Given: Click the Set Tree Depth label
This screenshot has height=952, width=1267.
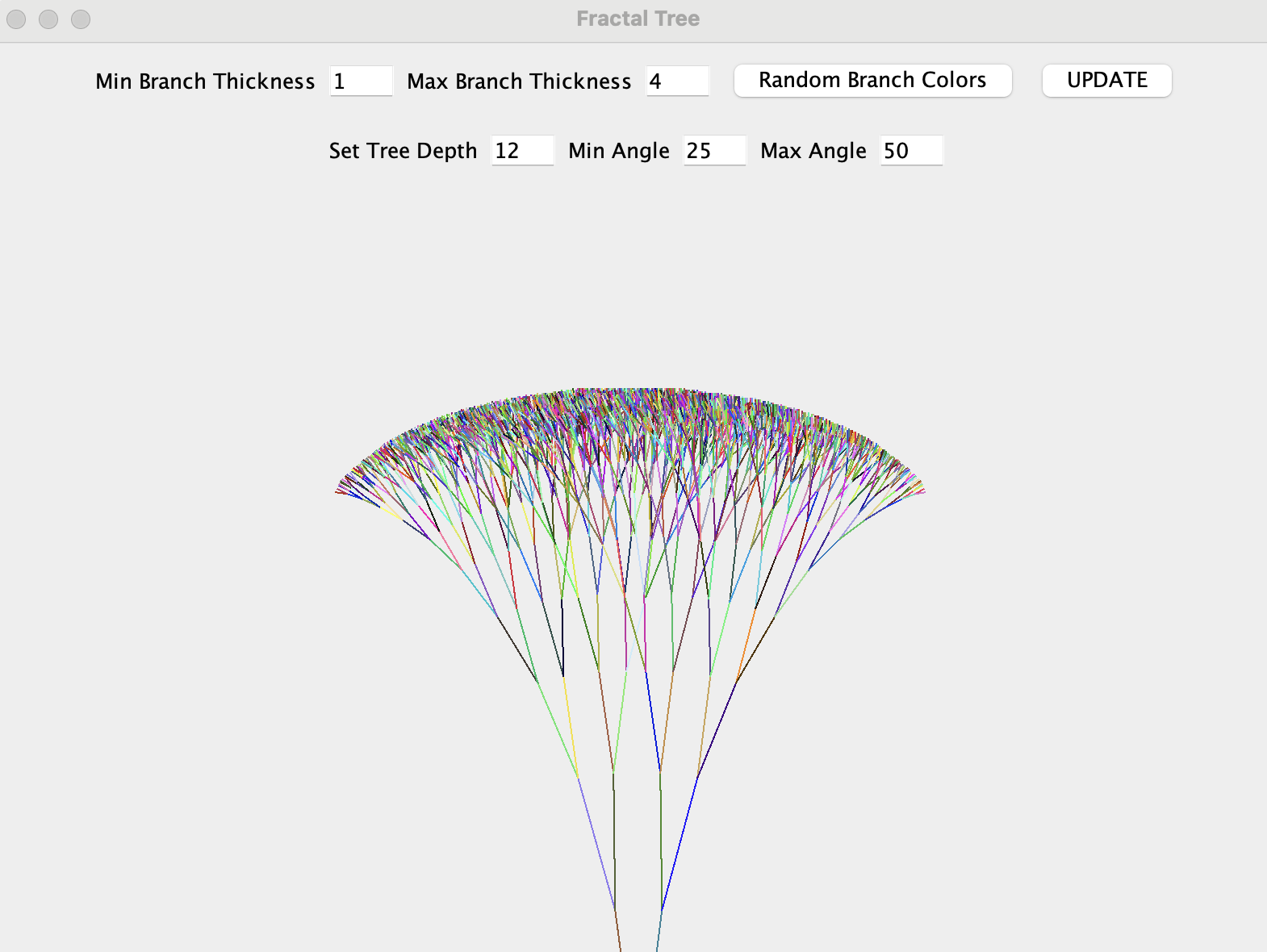Looking at the screenshot, I should [403, 151].
